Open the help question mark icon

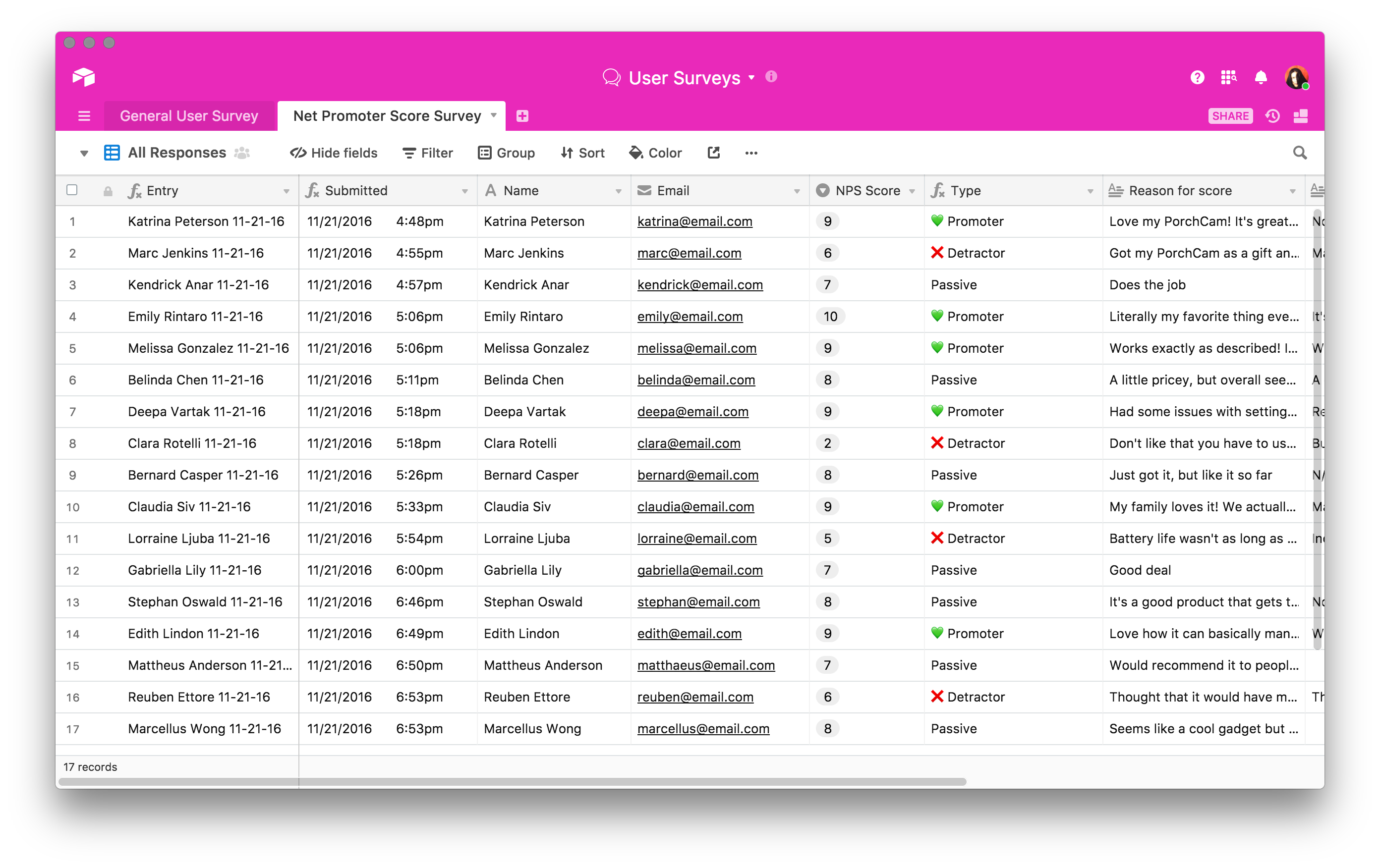pos(1197,77)
